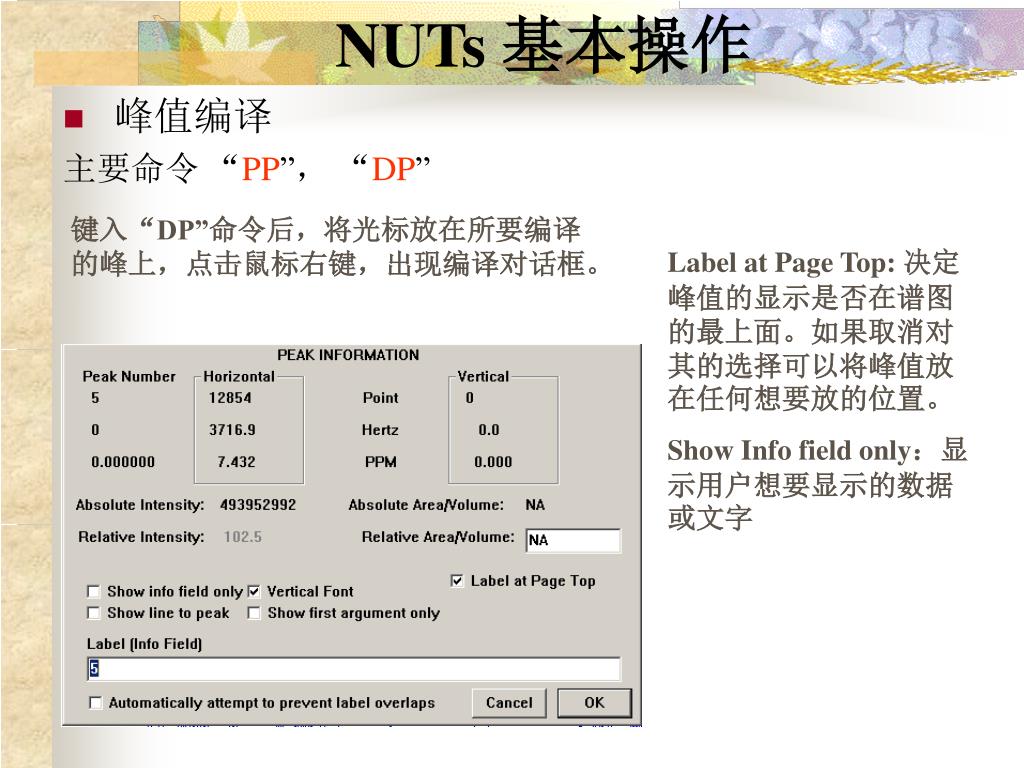Click the red "PP" command text

(x=260, y=168)
